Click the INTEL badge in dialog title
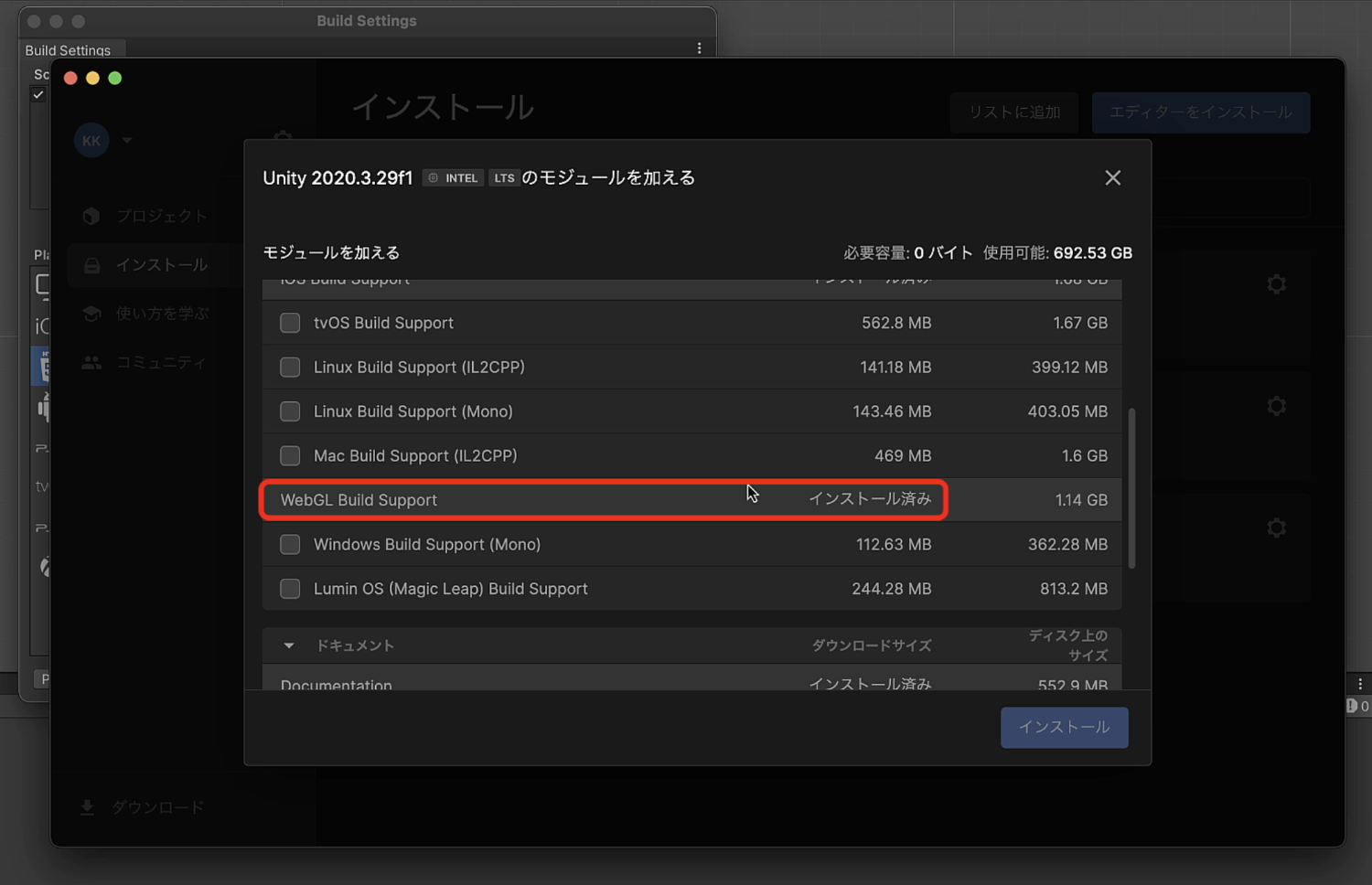Viewport: 1372px width, 885px height. pos(453,178)
